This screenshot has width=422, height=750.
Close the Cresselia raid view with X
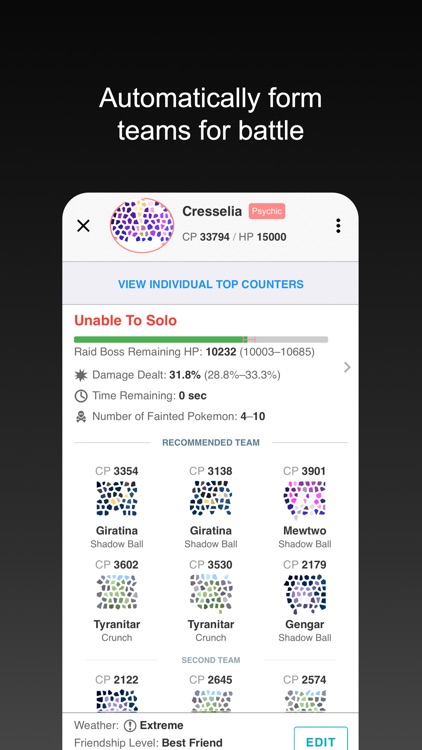click(83, 226)
